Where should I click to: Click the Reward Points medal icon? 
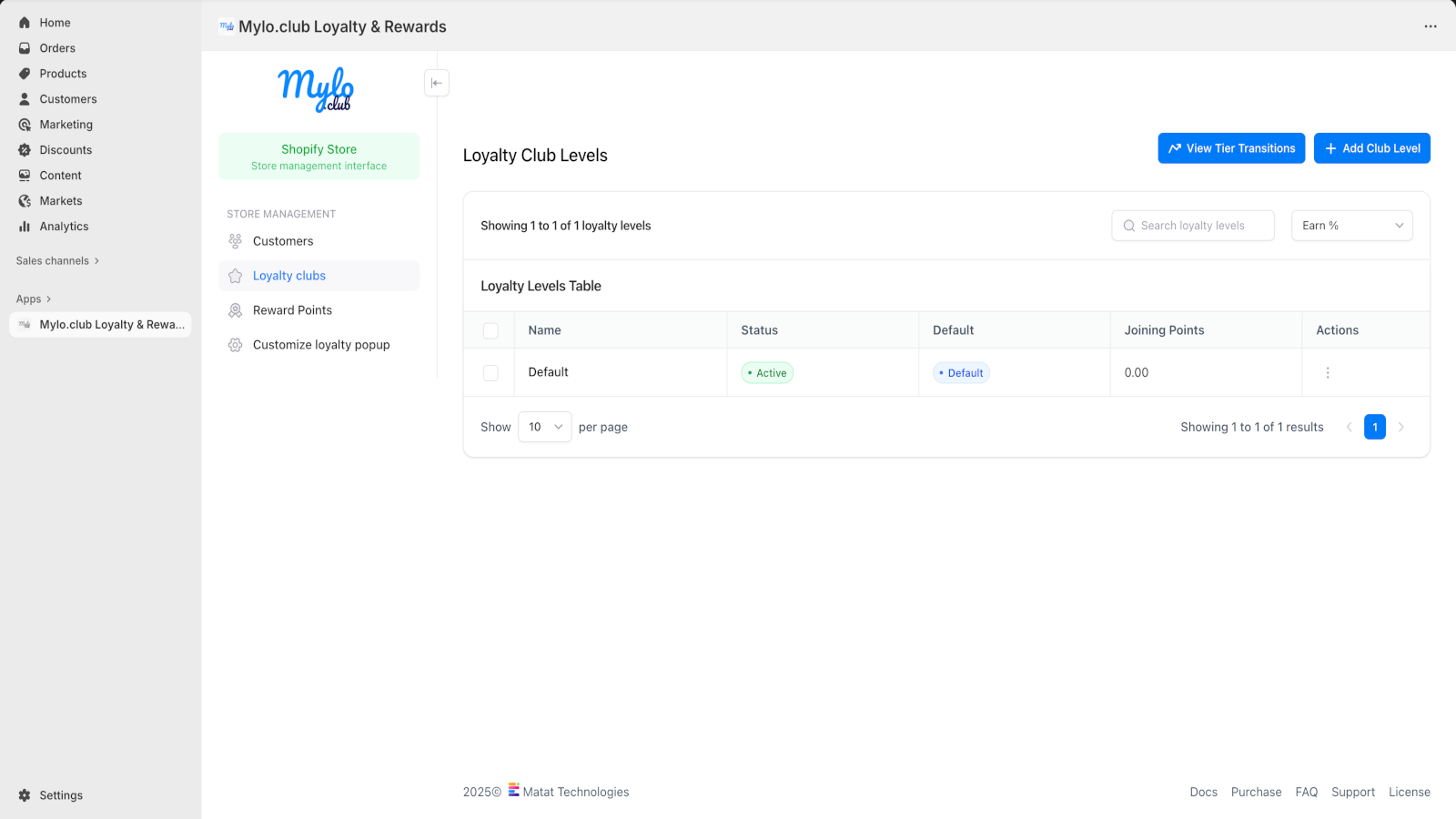point(236,310)
